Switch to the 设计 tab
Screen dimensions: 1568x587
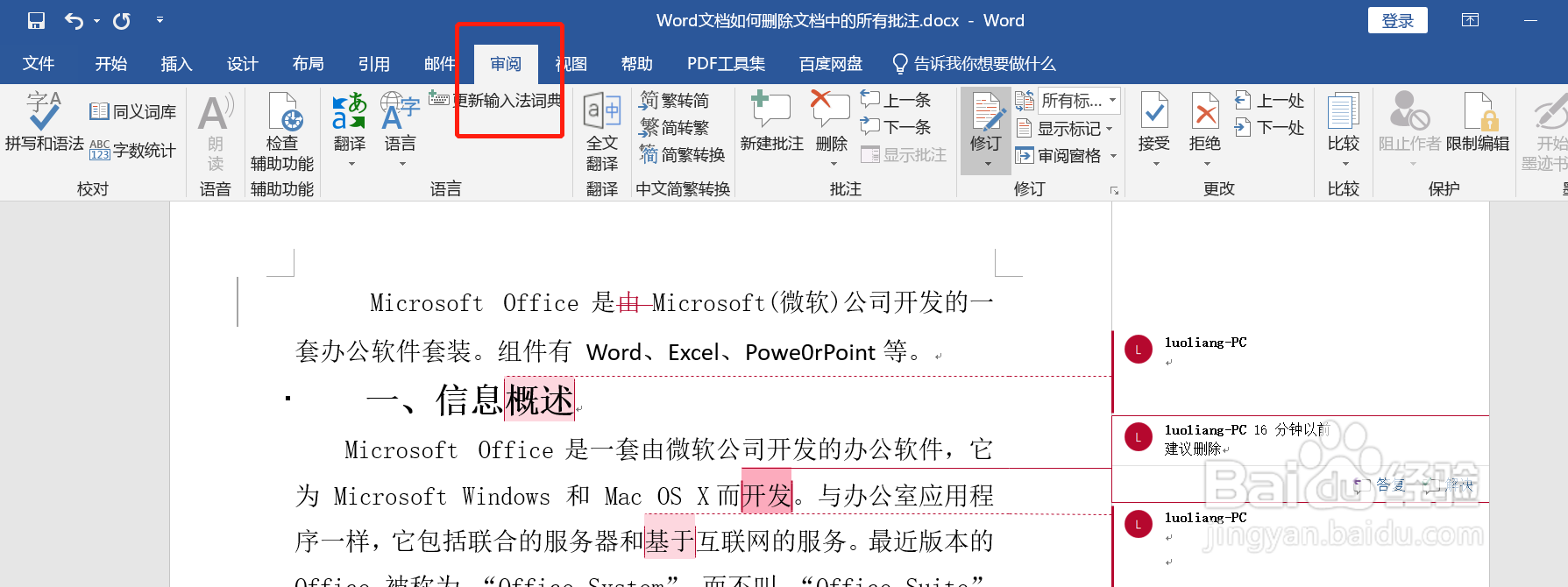click(x=242, y=63)
